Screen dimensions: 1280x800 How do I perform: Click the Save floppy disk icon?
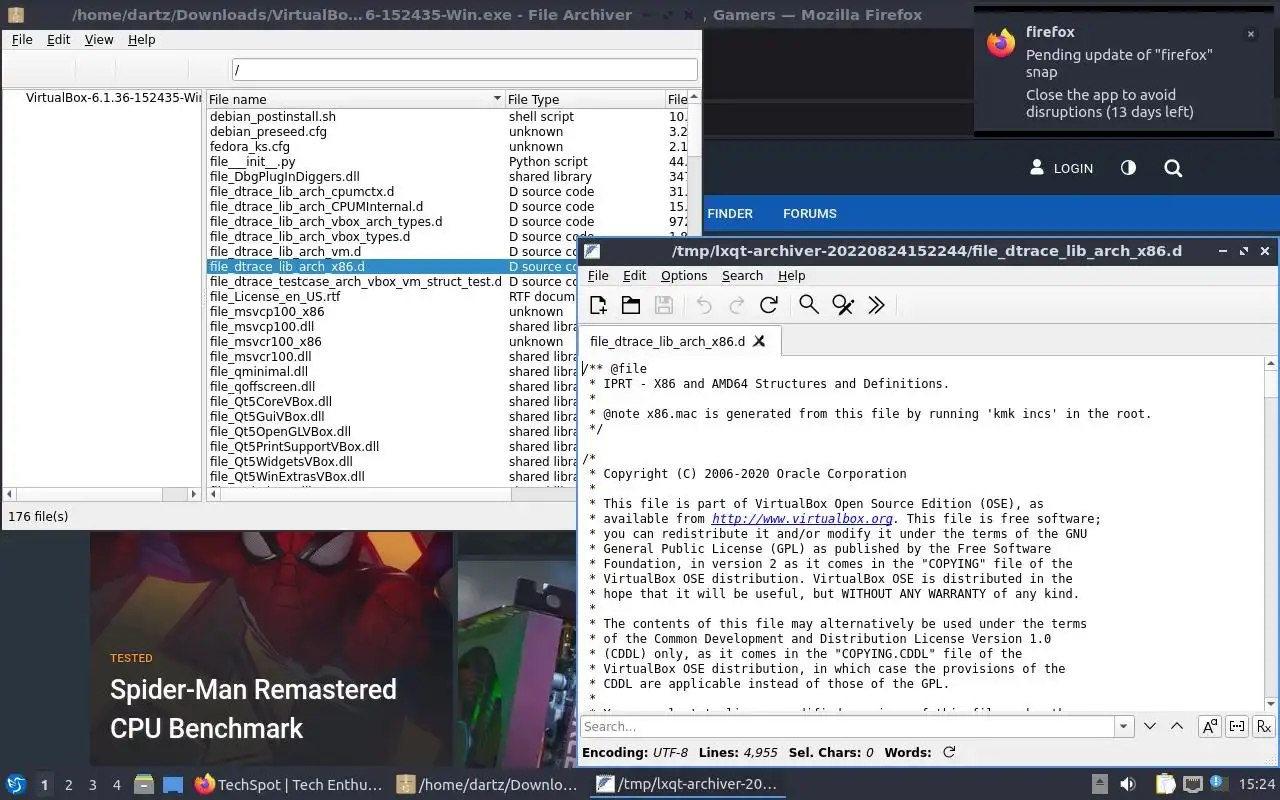pos(663,306)
